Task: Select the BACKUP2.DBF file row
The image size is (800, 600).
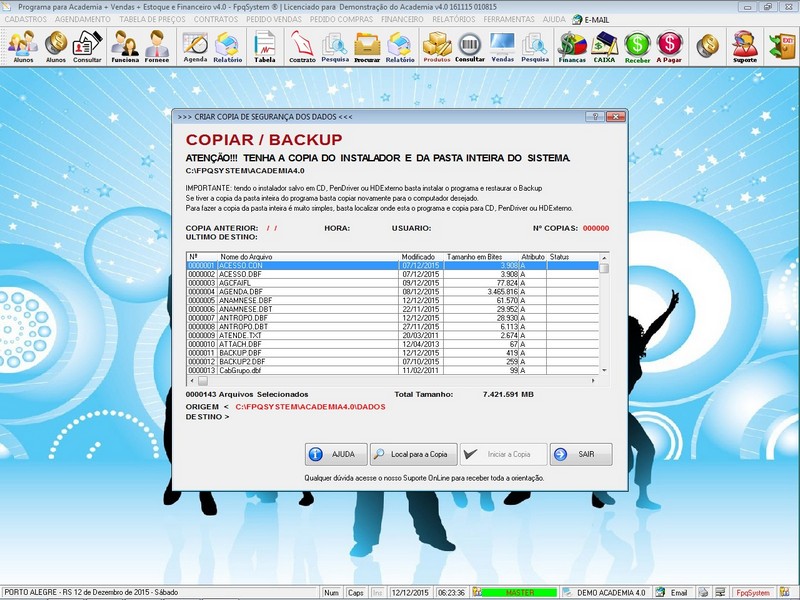Action: click(x=393, y=362)
